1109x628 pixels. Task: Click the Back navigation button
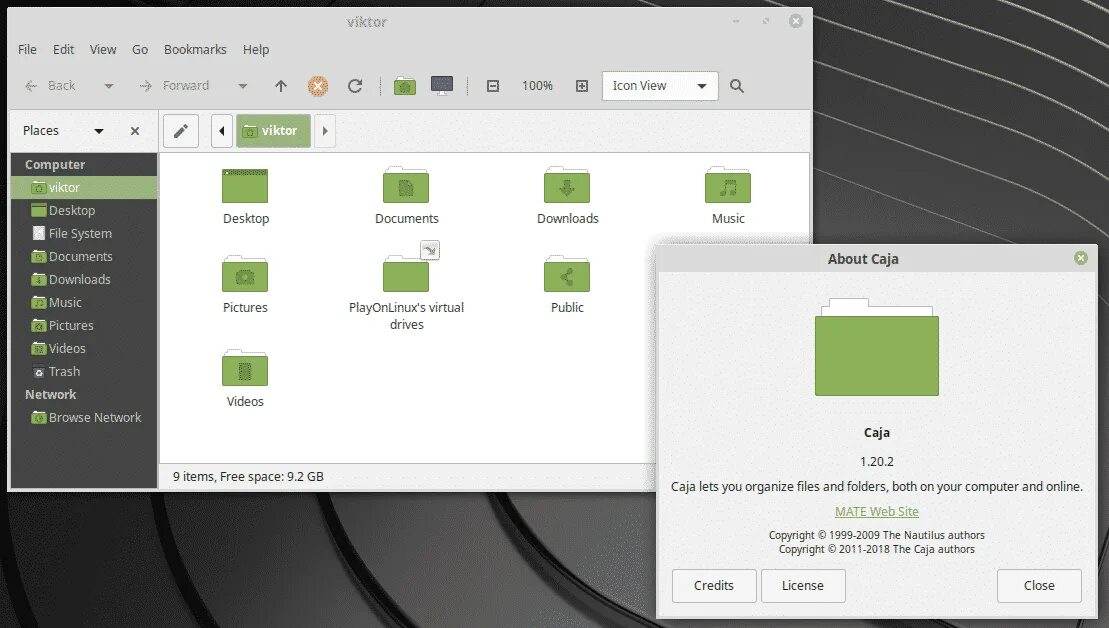point(51,86)
